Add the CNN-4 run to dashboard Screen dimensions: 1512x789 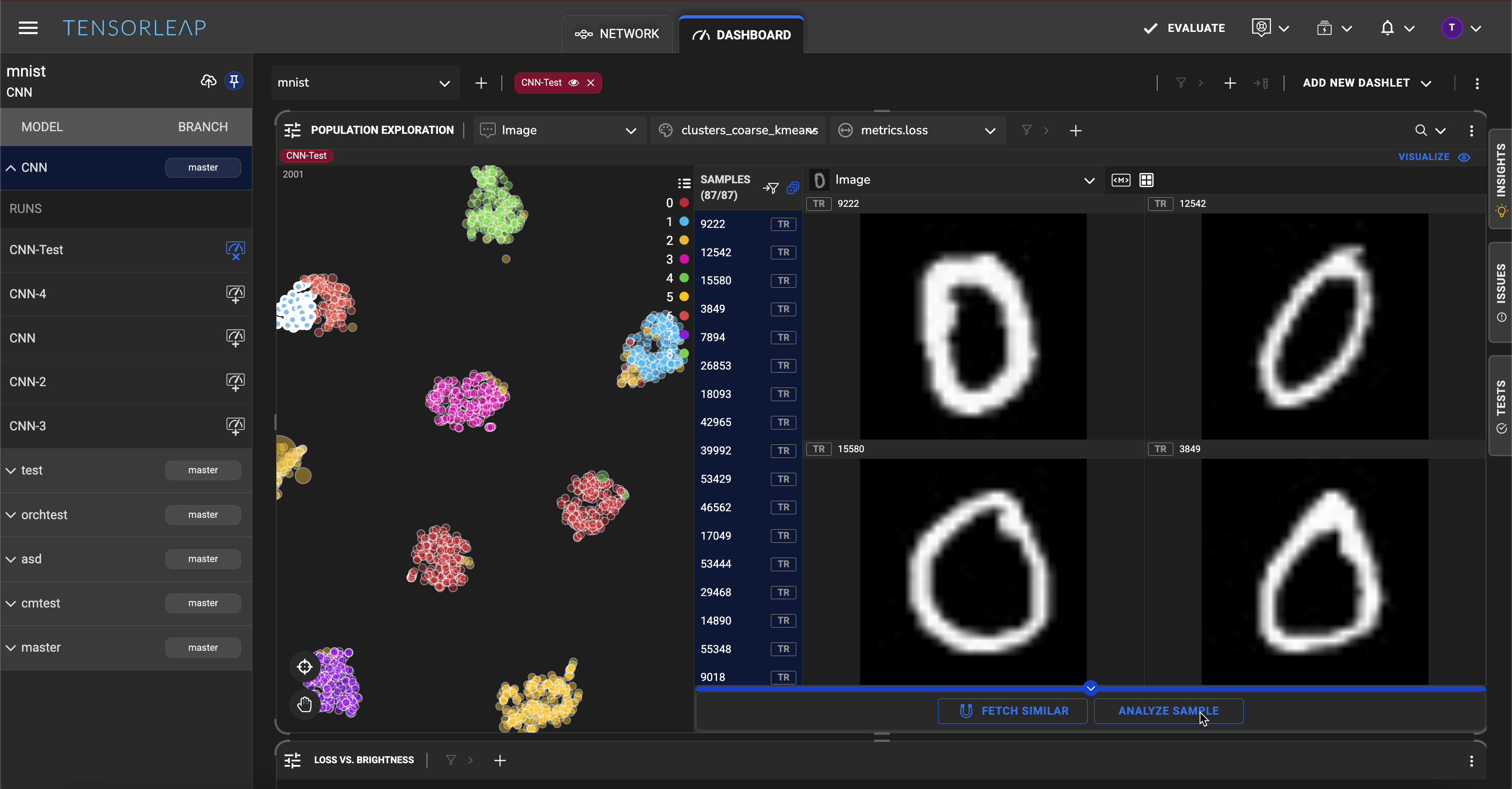(x=235, y=294)
